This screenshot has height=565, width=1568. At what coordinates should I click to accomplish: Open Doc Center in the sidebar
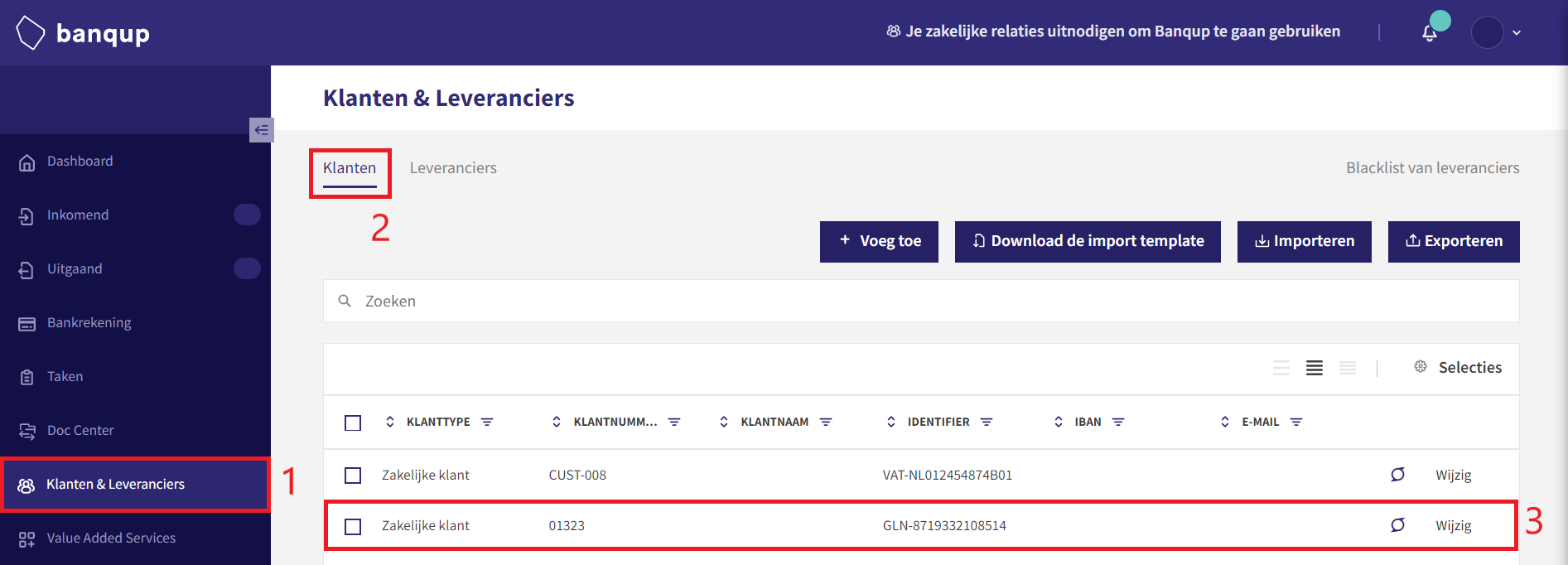[80, 430]
